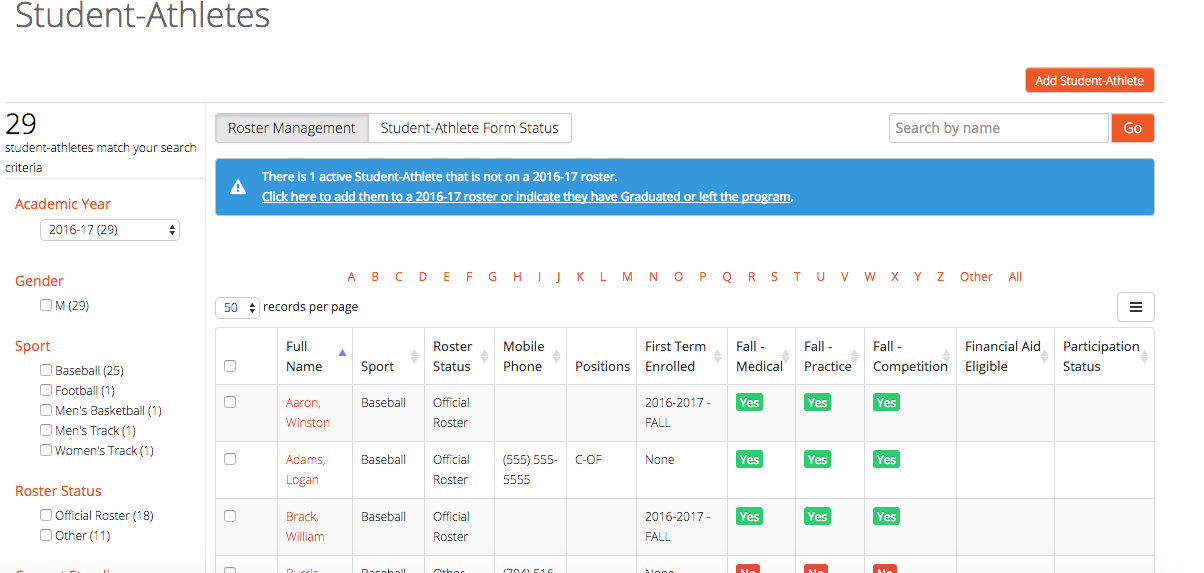Filter names by letter D
1204x573 pixels.
pos(423,277)
